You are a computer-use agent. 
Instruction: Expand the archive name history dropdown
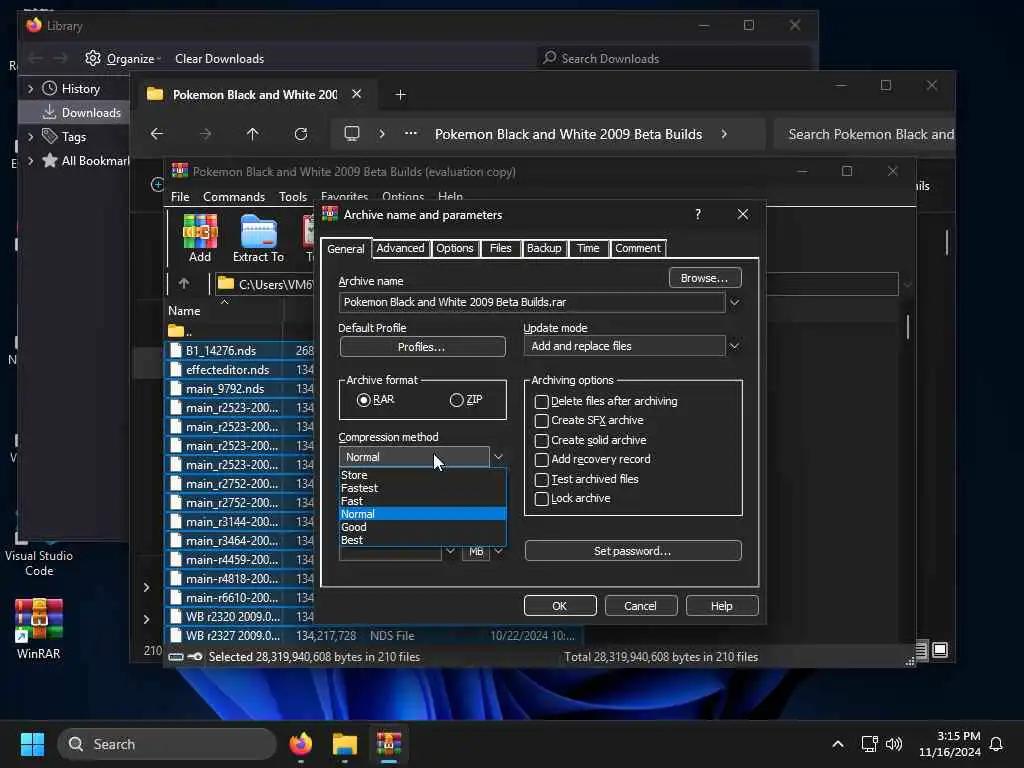pyautogui.click(x=735, y=302)
